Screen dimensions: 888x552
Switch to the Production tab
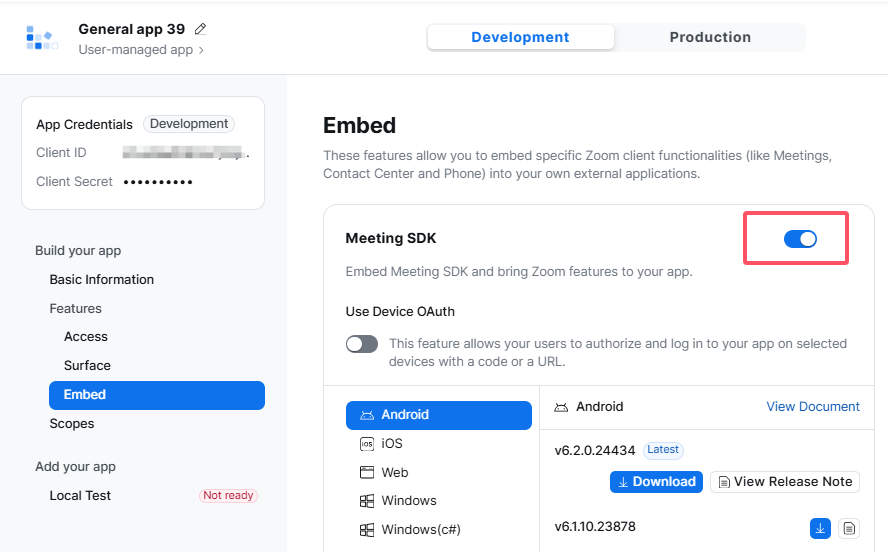point(710,37)
